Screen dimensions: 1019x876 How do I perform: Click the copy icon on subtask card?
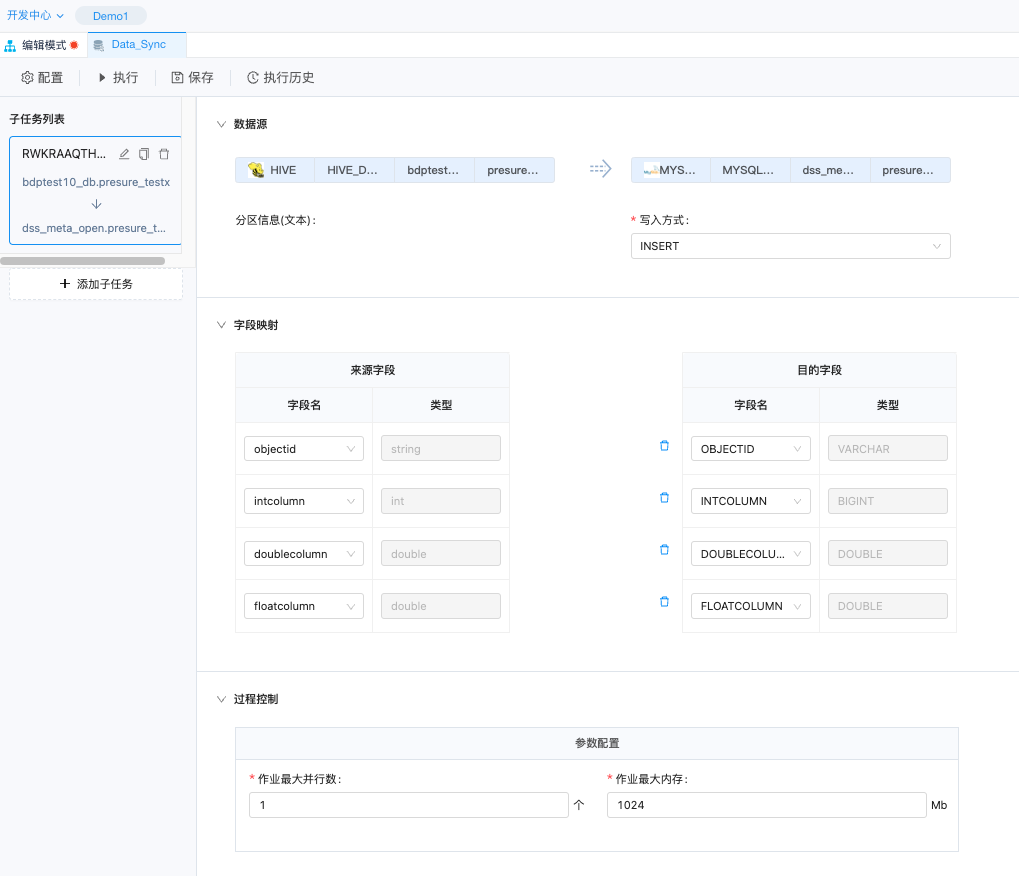[144, 154]
